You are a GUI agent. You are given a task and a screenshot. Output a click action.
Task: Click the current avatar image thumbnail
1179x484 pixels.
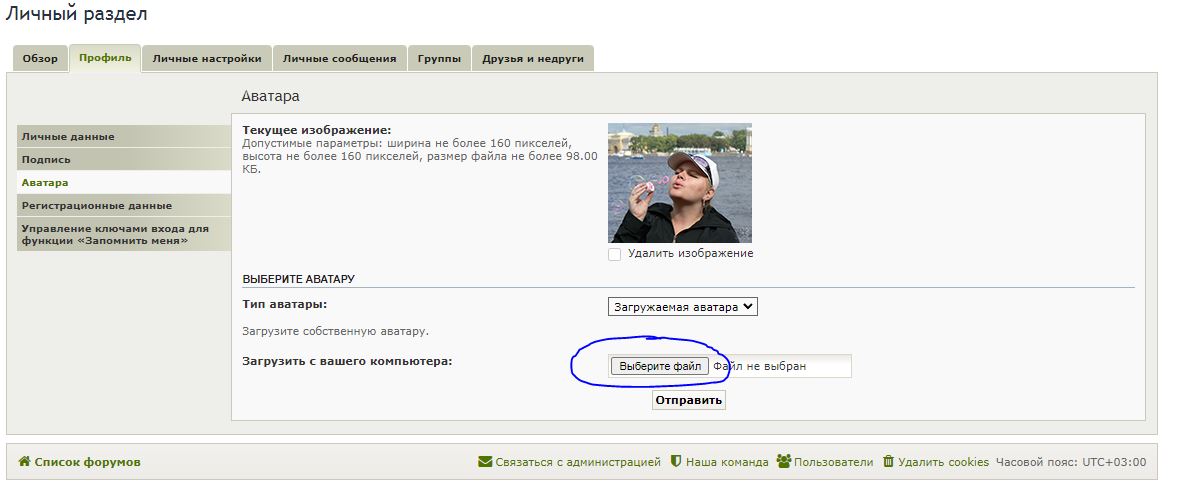click(680, 183)
